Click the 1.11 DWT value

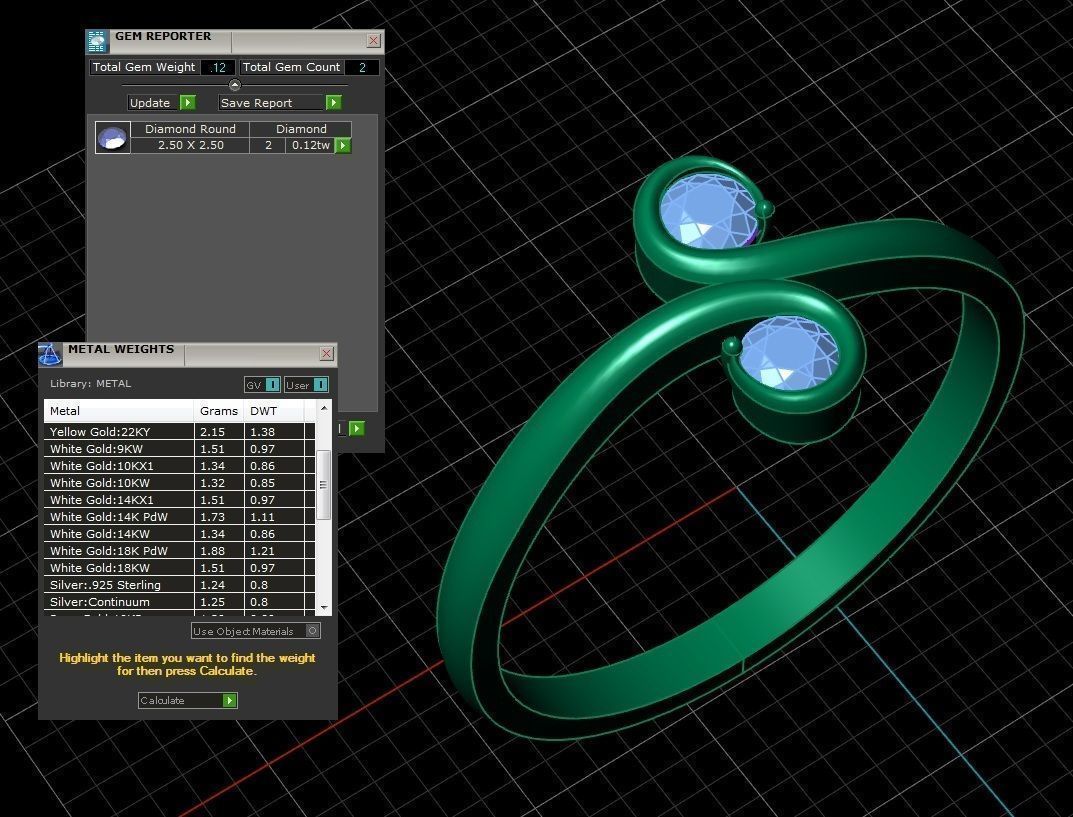[262, 517]
